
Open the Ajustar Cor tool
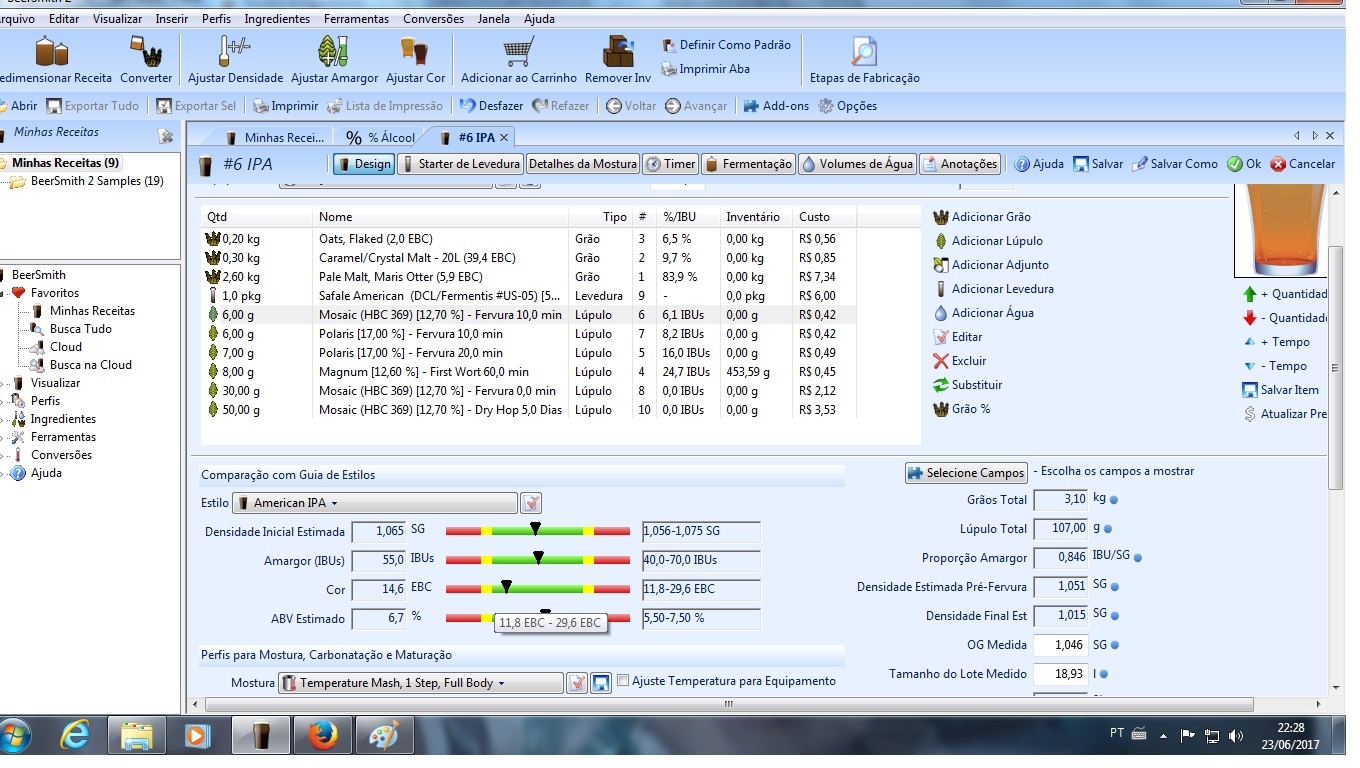[415, 59]
